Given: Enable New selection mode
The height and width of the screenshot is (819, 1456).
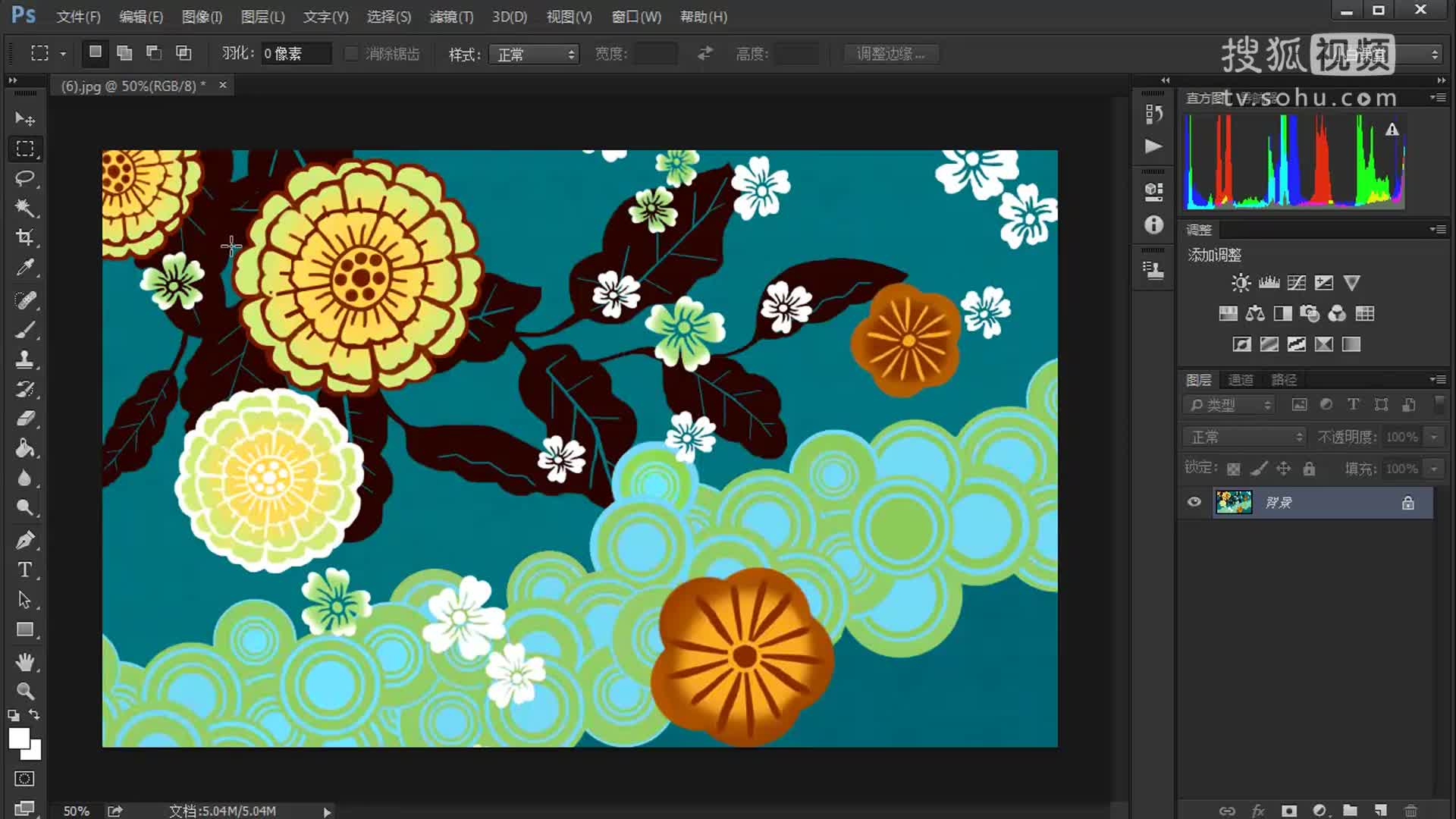Looking at the screenshot, I should (x=95, y=52).
